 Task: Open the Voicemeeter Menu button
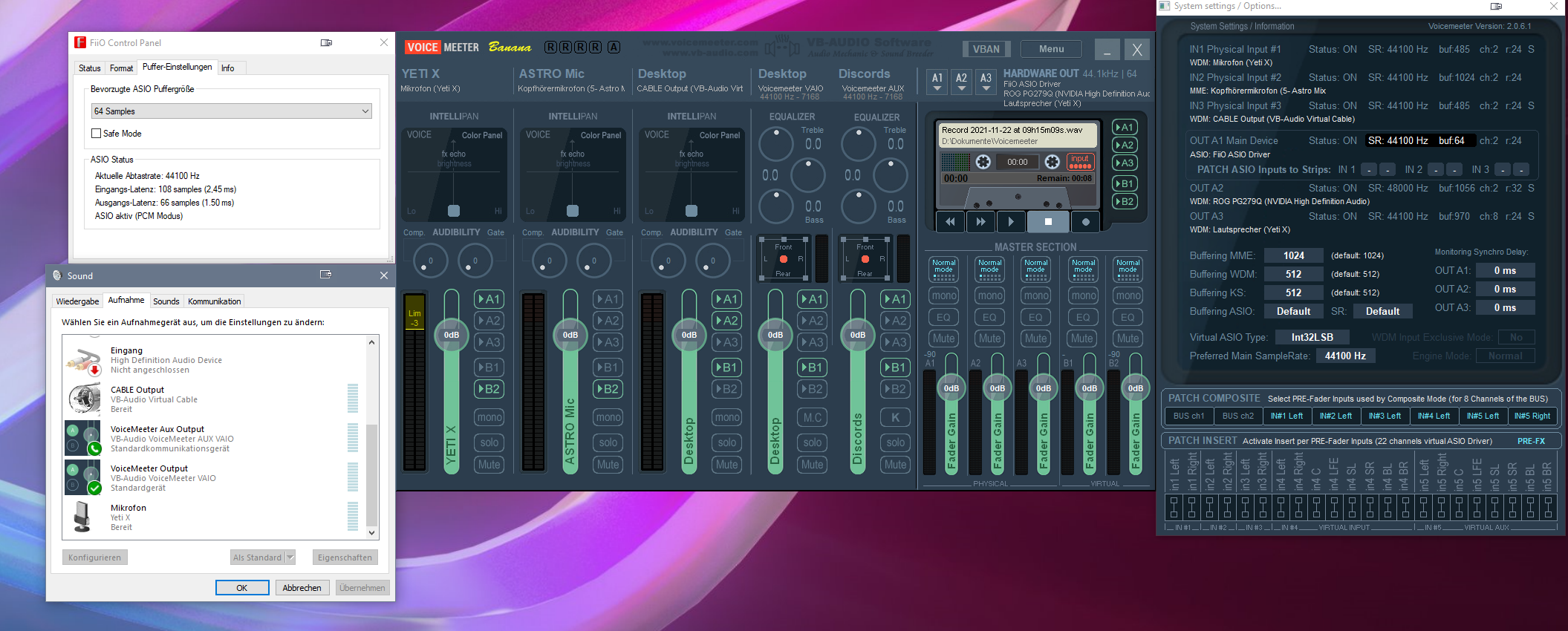click(x=1051, y=49)
